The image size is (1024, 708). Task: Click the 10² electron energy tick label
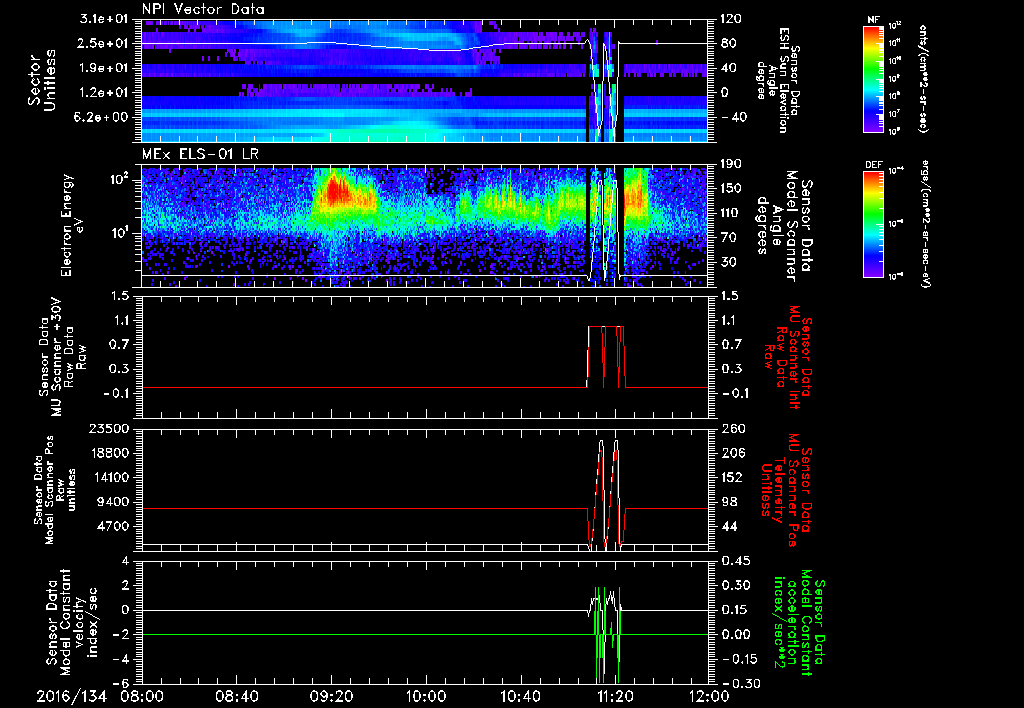click(x=121, y=179)
